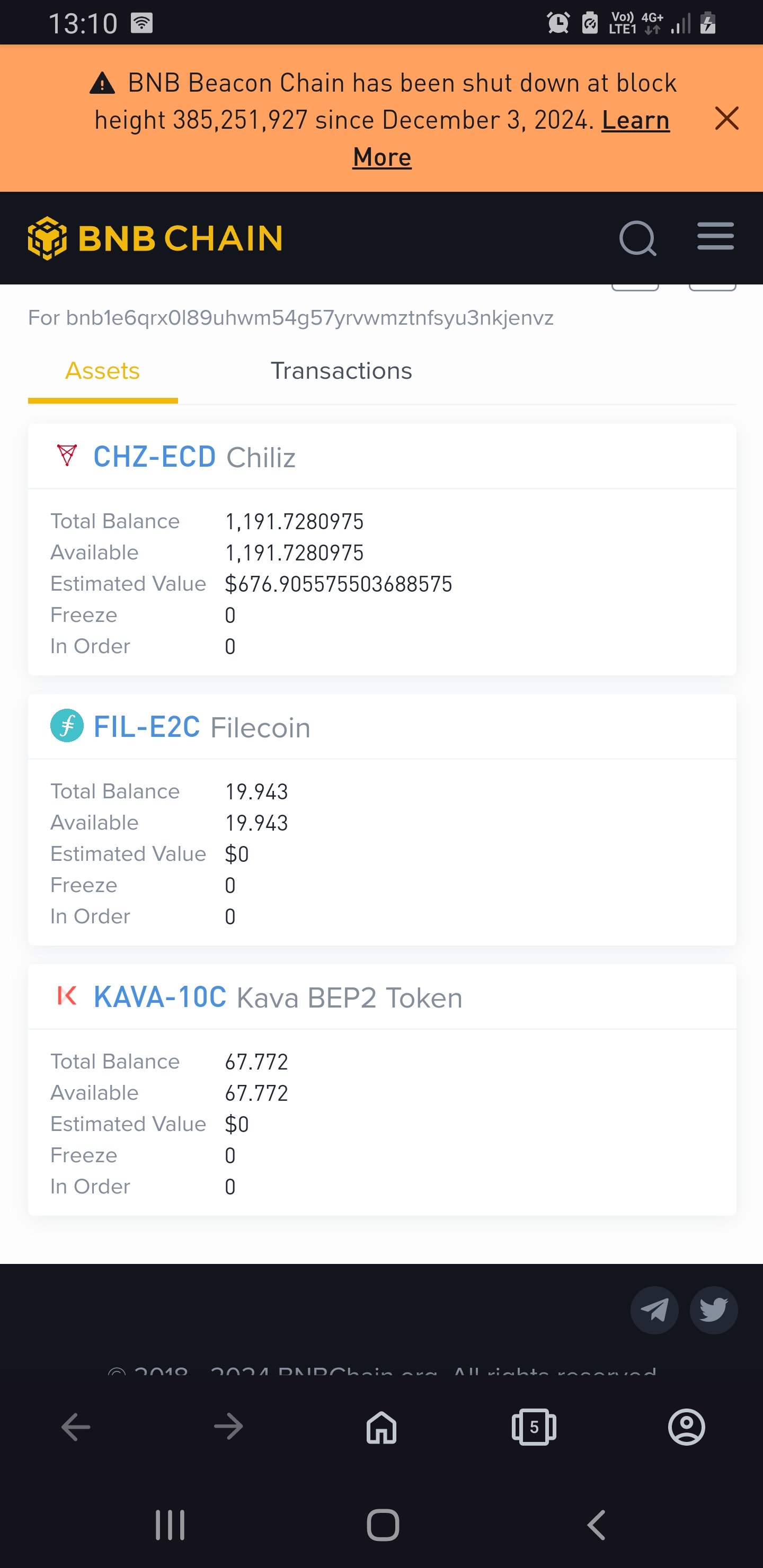Screen dimensions: 763x1568
Task: Tap the browser forward arrow
Action: click(x=228, y=1427)
